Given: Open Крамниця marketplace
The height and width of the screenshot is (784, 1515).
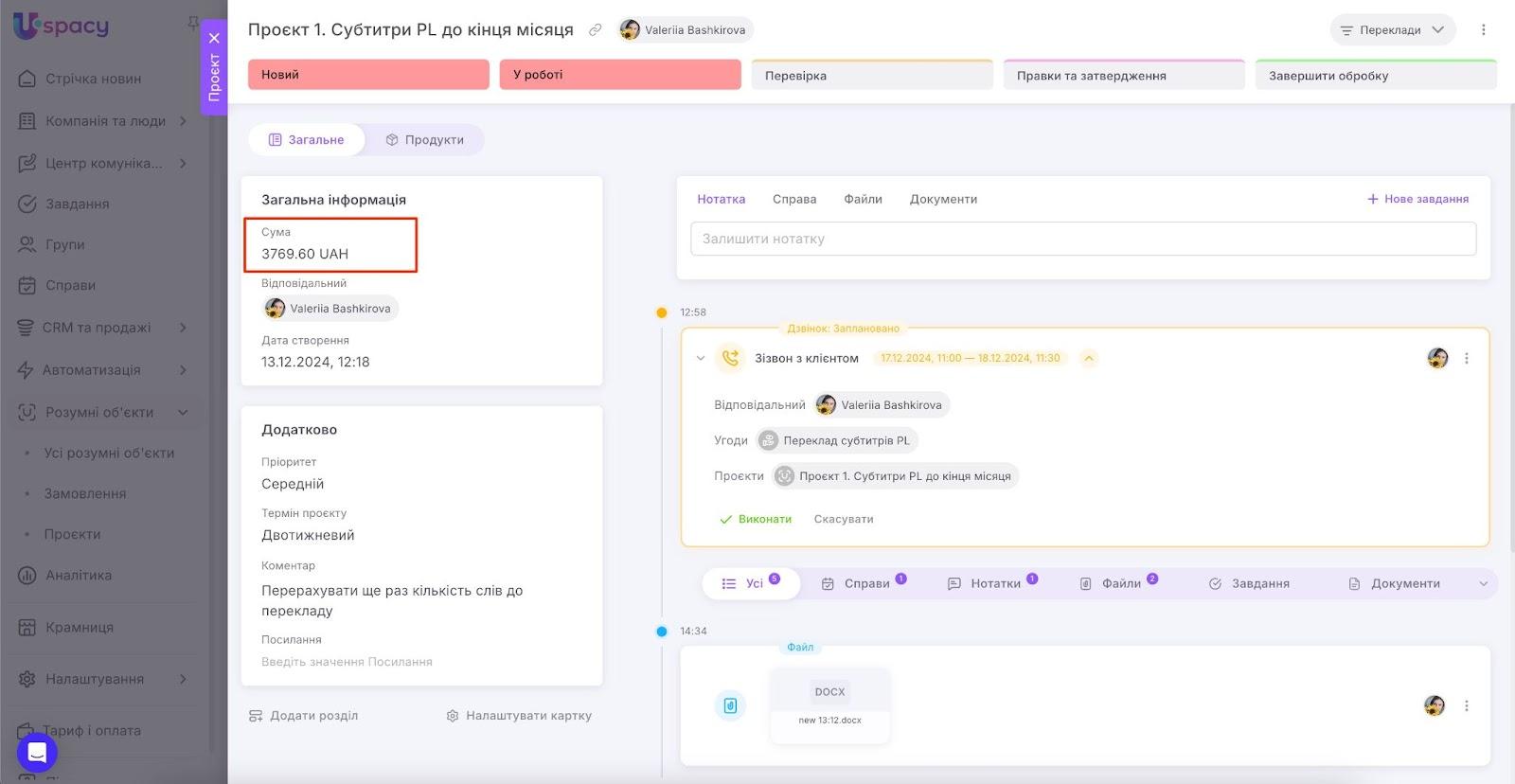Looking at the screenshot, I should 80,627.
